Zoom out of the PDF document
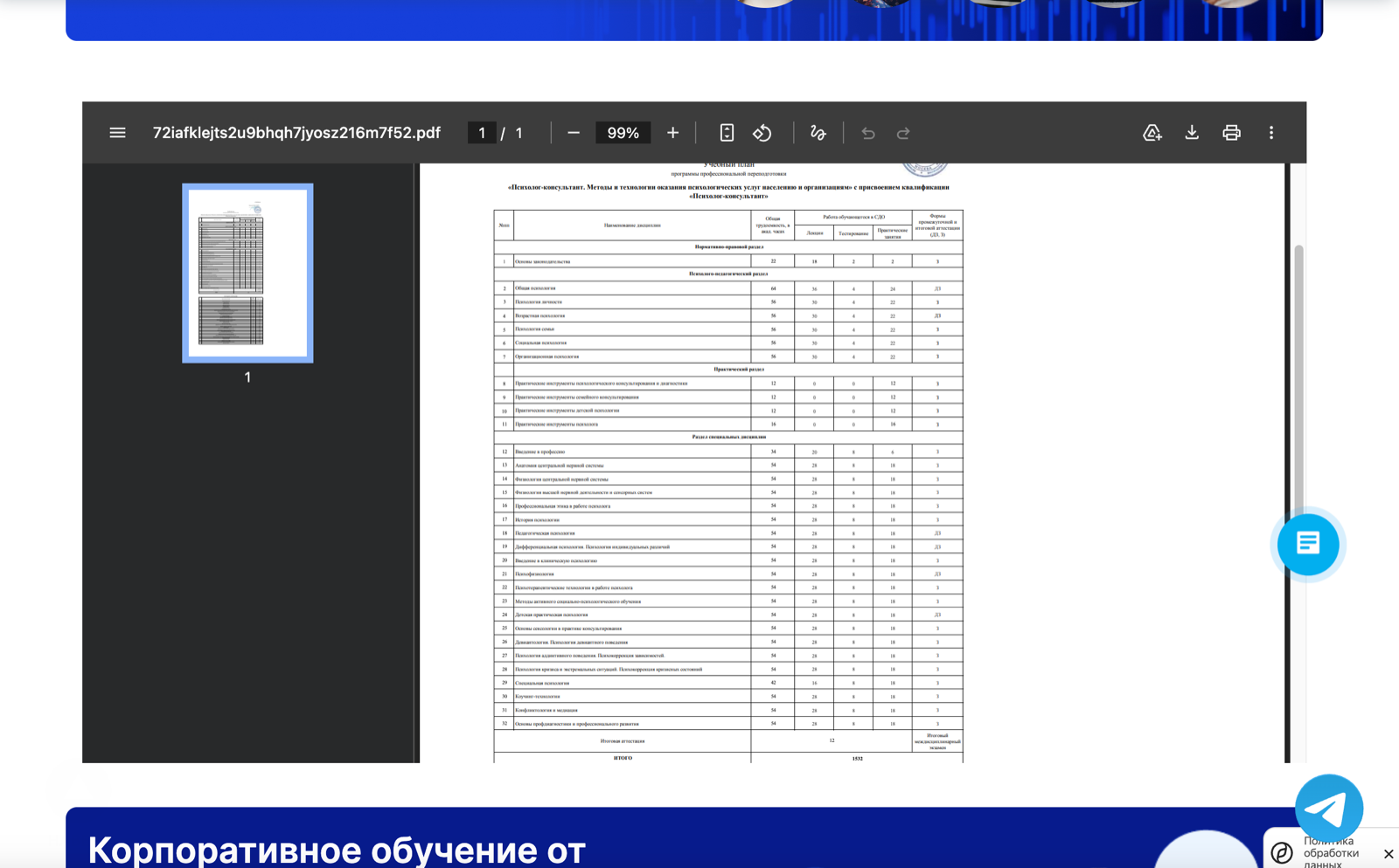The image size is (1399, 868). [574, 133]
